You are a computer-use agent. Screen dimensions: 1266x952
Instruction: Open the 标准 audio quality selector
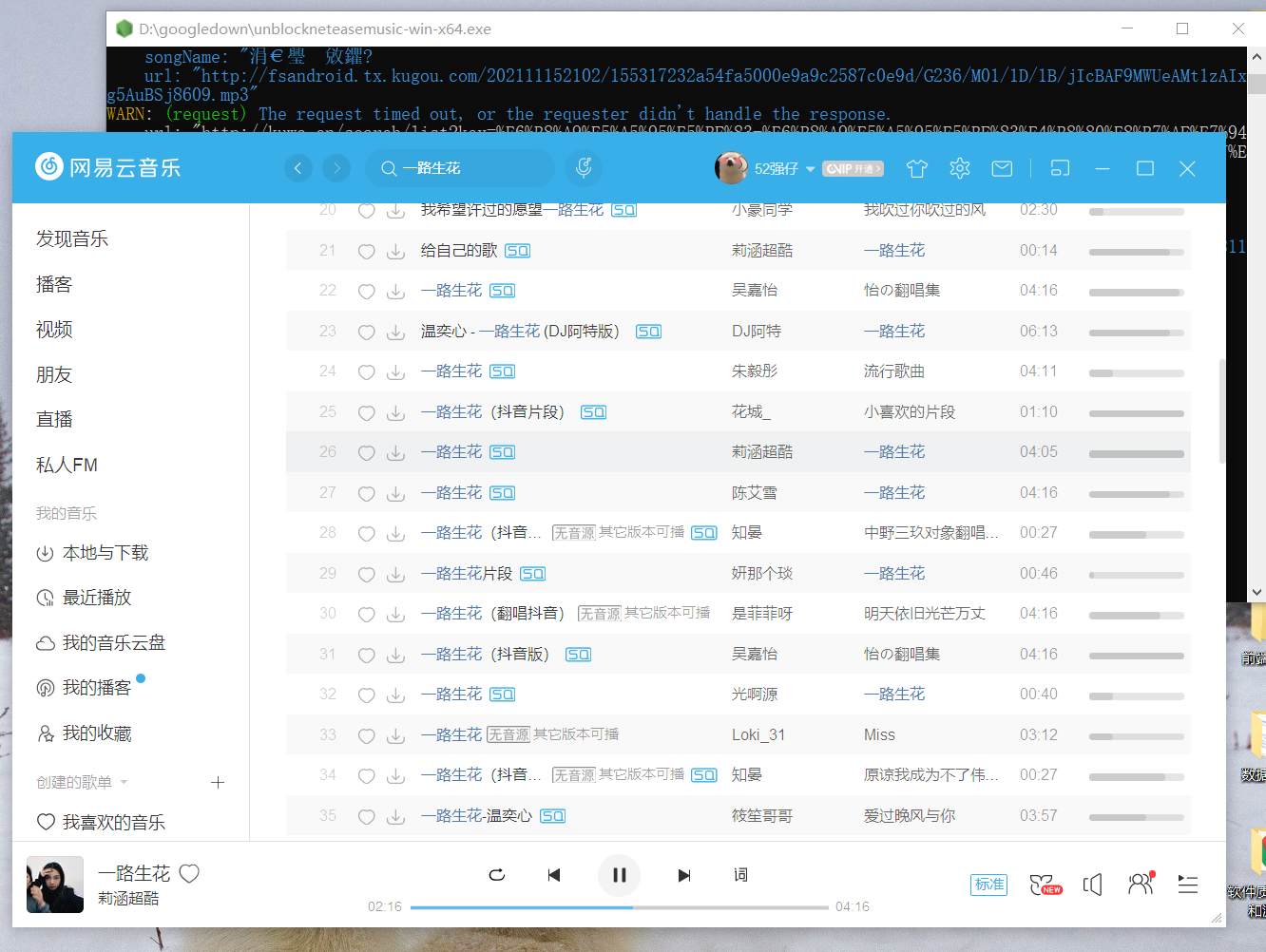(x=988, y=885)
